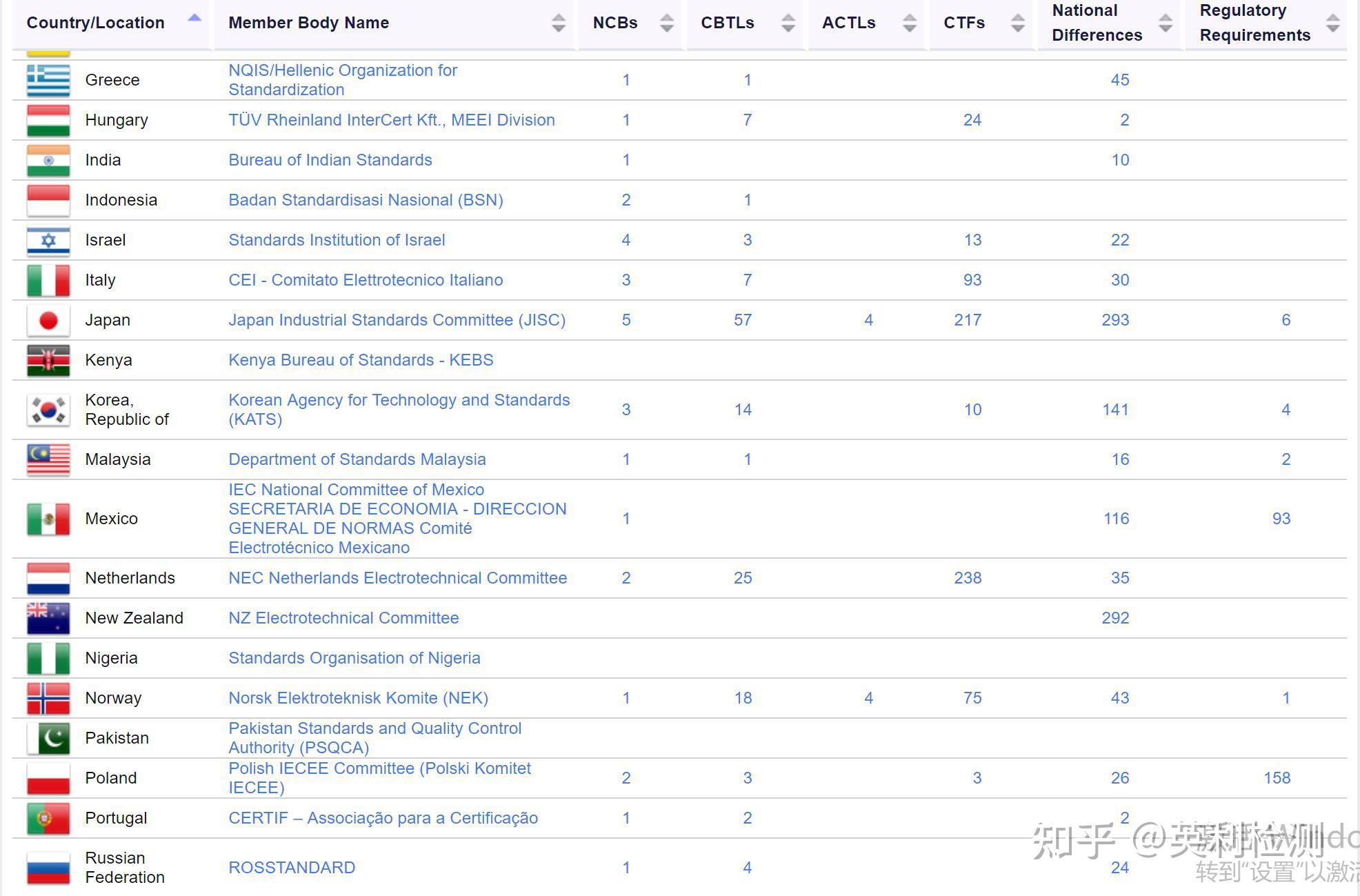Click the Norway flag icon
Screen dimensions: 1360x896
[x=48, y=698]
